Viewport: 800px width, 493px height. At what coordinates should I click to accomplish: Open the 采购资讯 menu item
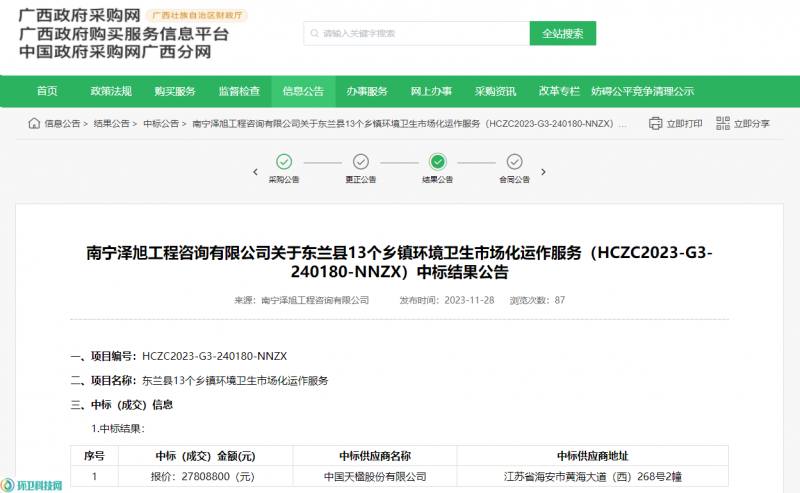click(x=495, y=91)
